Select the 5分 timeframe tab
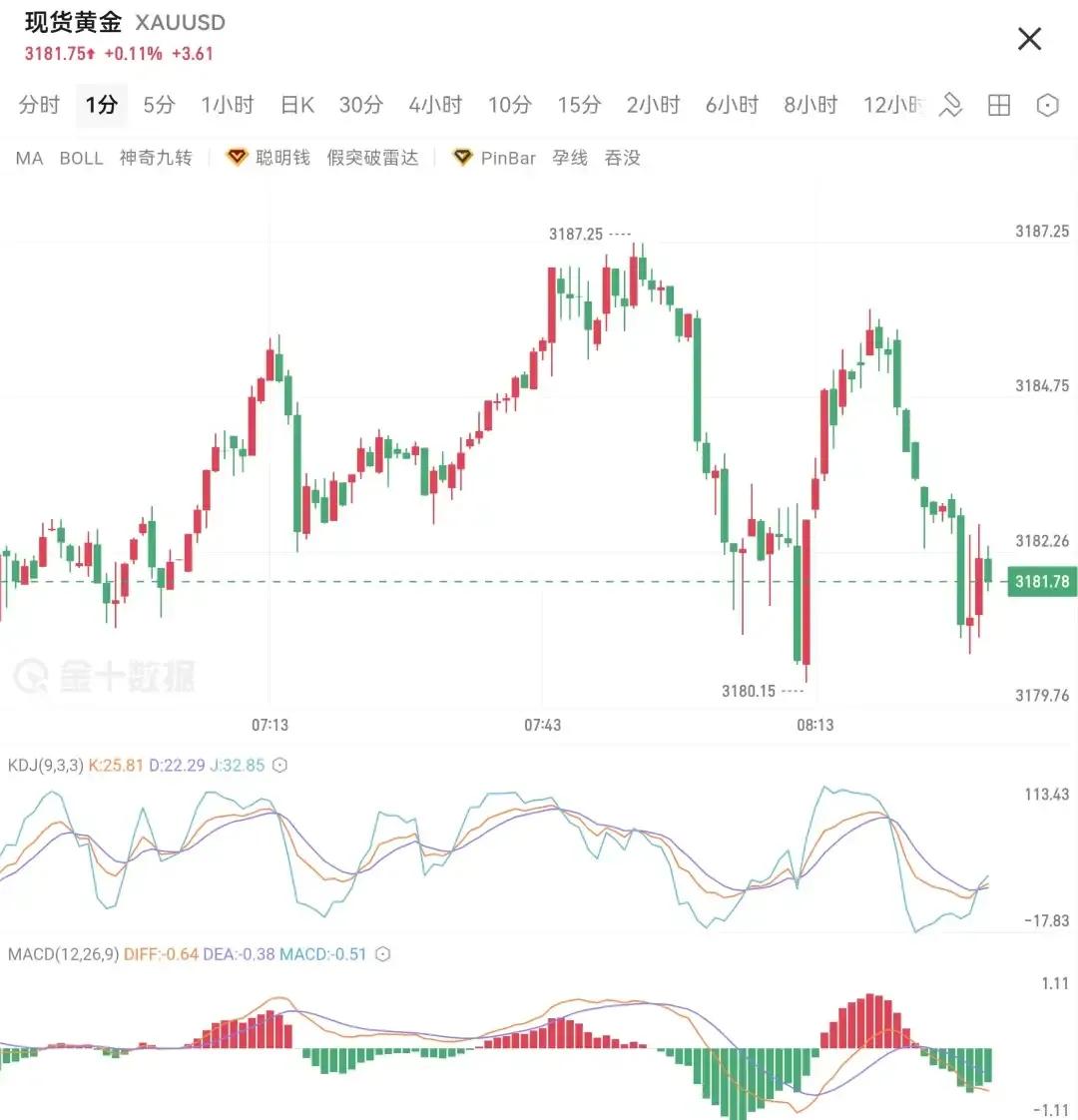The width and height of the screenshot is (1078, 1120). 157,105
